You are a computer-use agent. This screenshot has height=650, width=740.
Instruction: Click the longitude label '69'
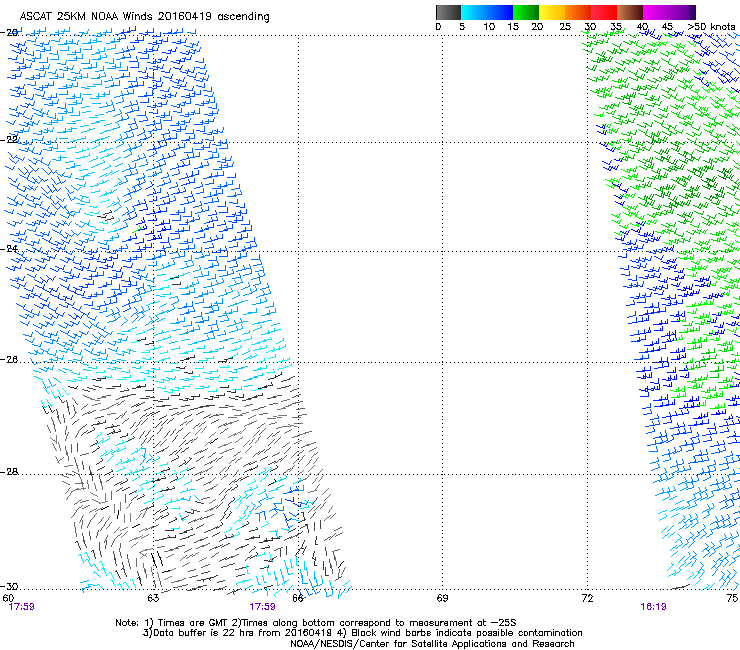pos(442,598)
